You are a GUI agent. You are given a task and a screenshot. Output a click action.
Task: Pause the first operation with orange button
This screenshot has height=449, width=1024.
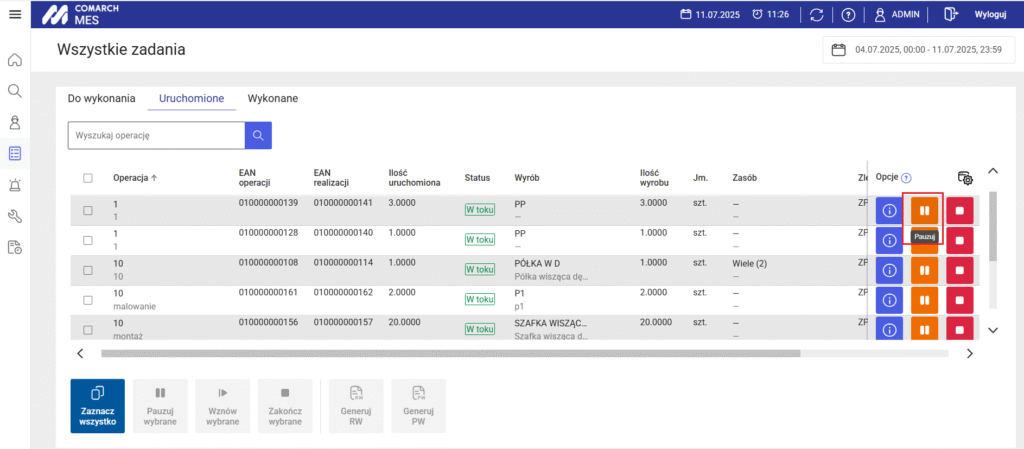924,211
